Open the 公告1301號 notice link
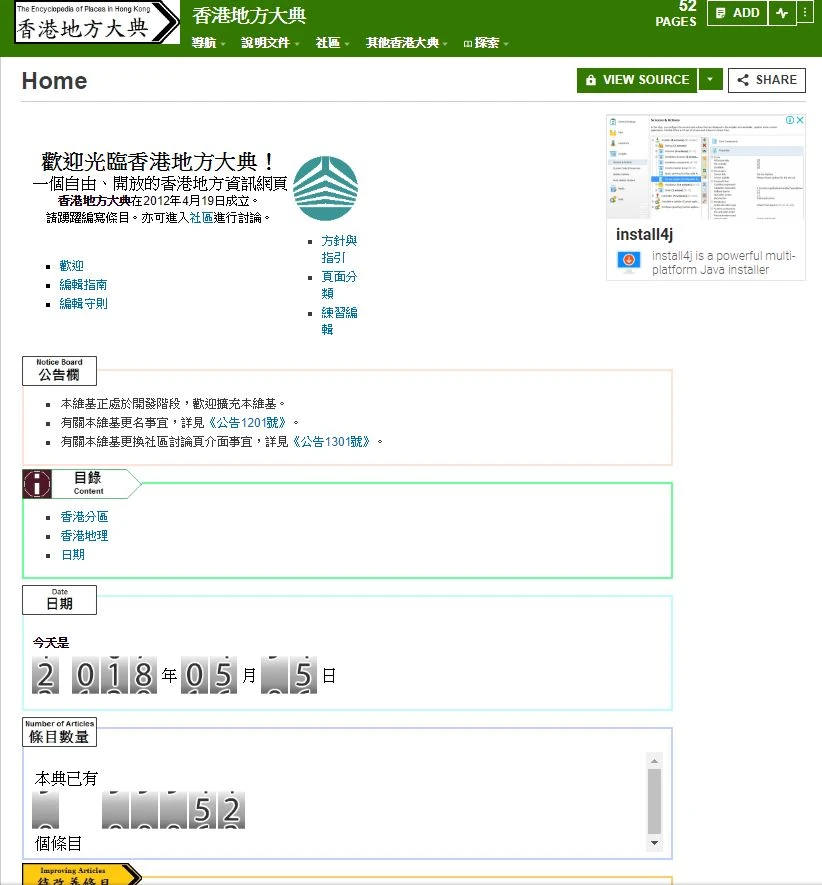This screenshot has width=822, height=885. (331, 442)
